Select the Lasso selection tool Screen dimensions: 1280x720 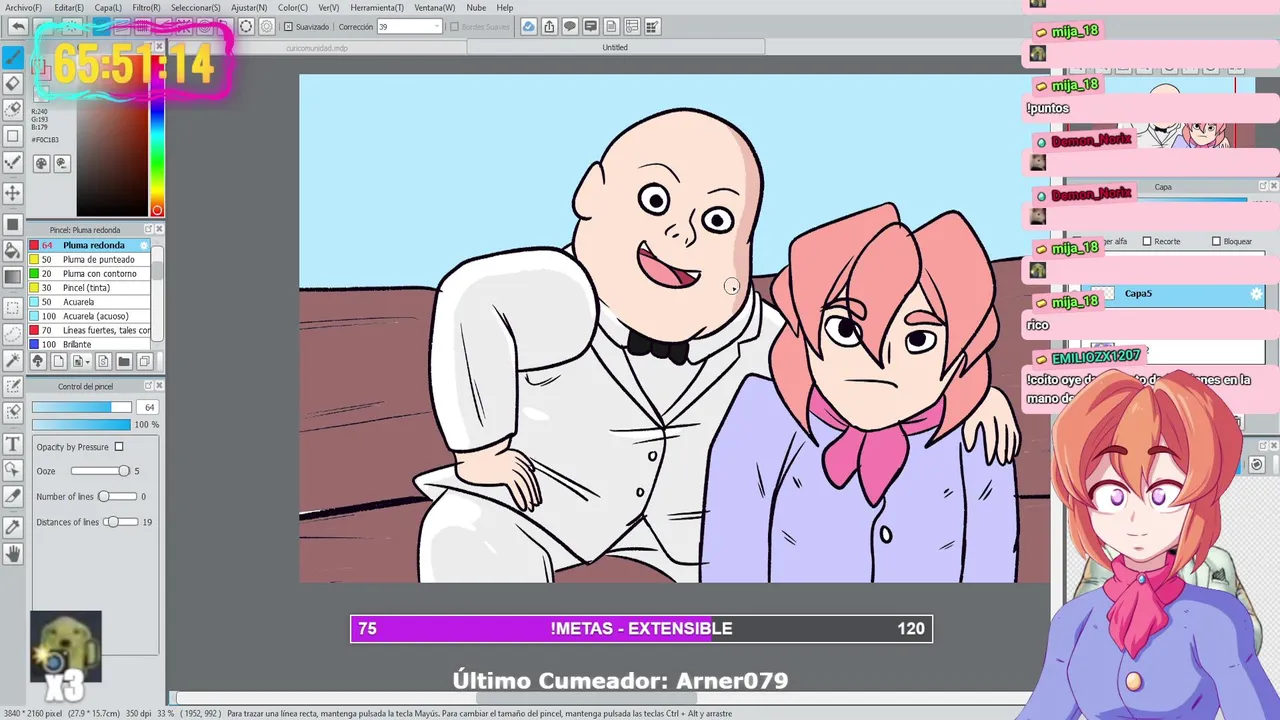click(13, 334)
